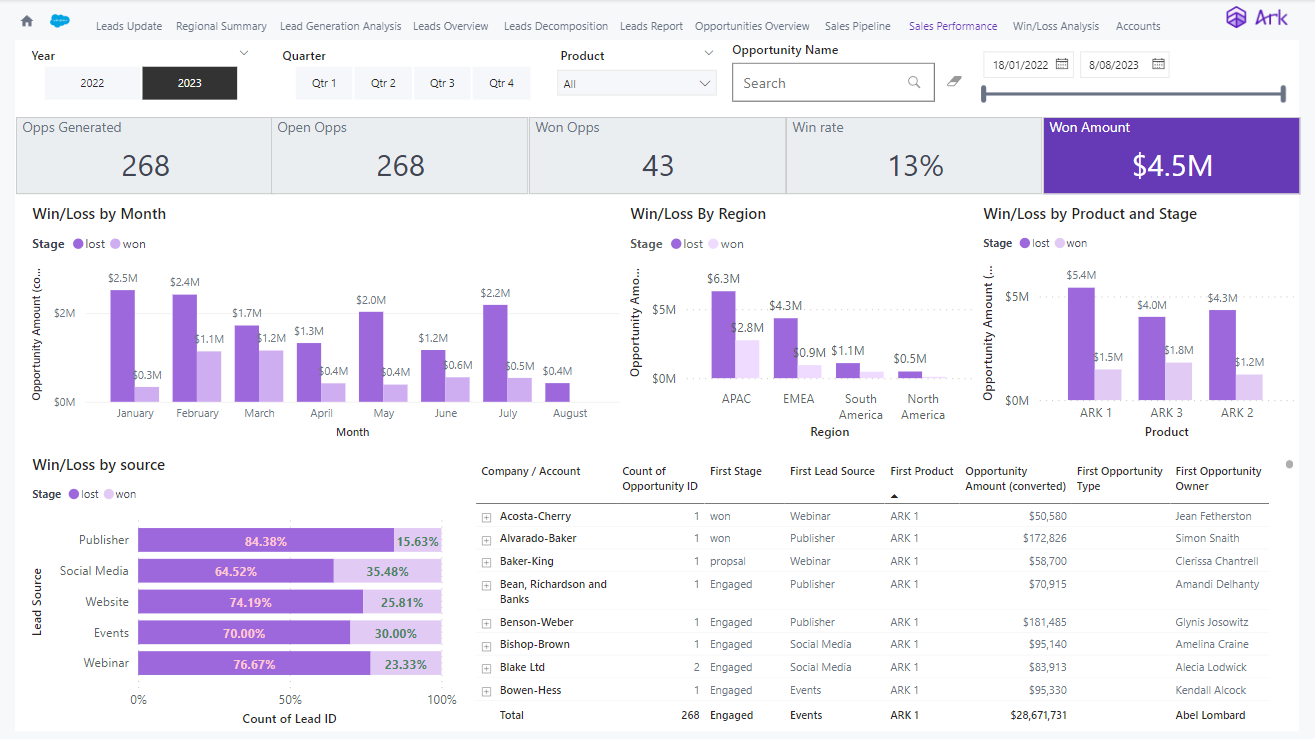Click the Home icon in the top bar
The image size is (1315, 739).
pos(26,19)
